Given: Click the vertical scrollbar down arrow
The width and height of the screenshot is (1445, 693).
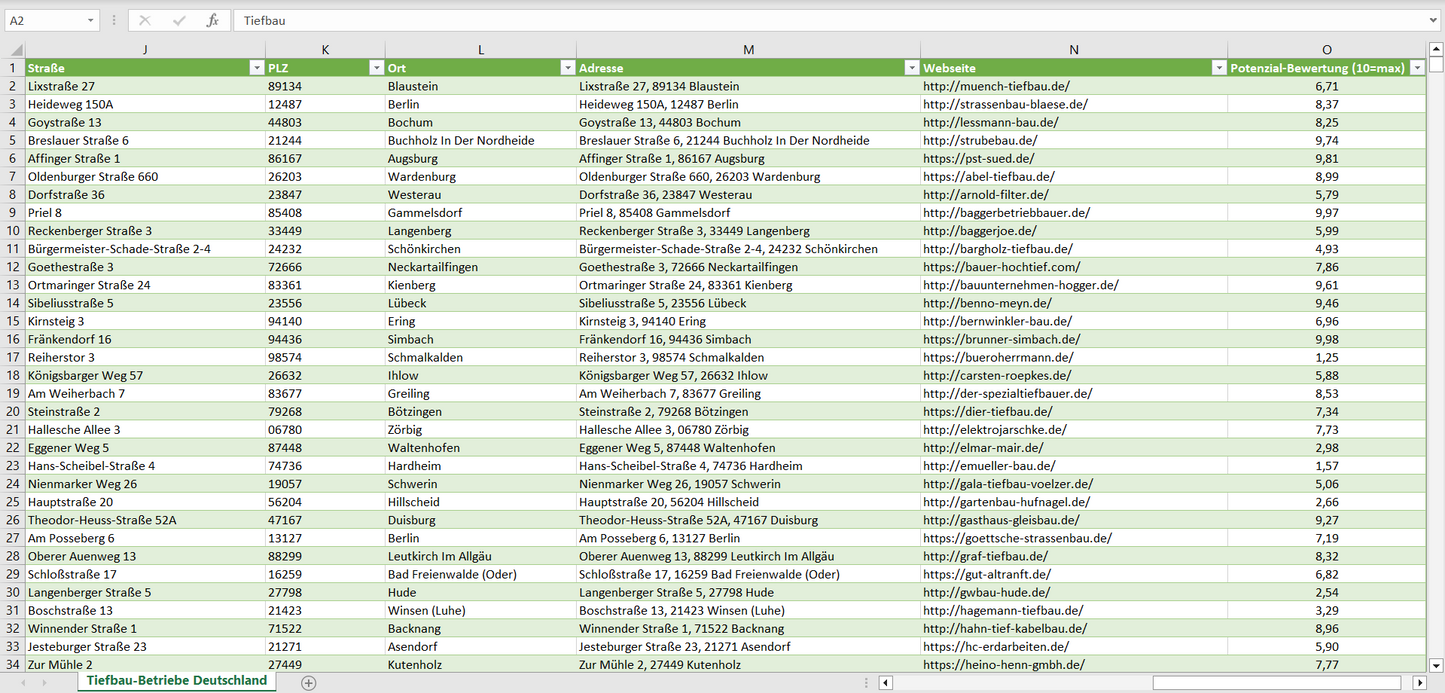Looking at the screenshot, I should [x=1436, y=664].
